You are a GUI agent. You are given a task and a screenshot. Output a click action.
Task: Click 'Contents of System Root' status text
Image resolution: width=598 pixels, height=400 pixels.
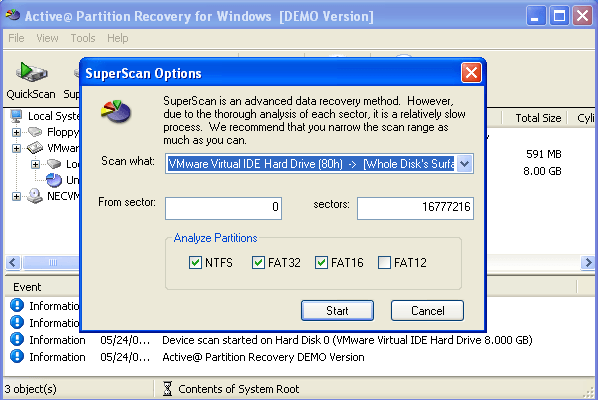click(238, 389)
